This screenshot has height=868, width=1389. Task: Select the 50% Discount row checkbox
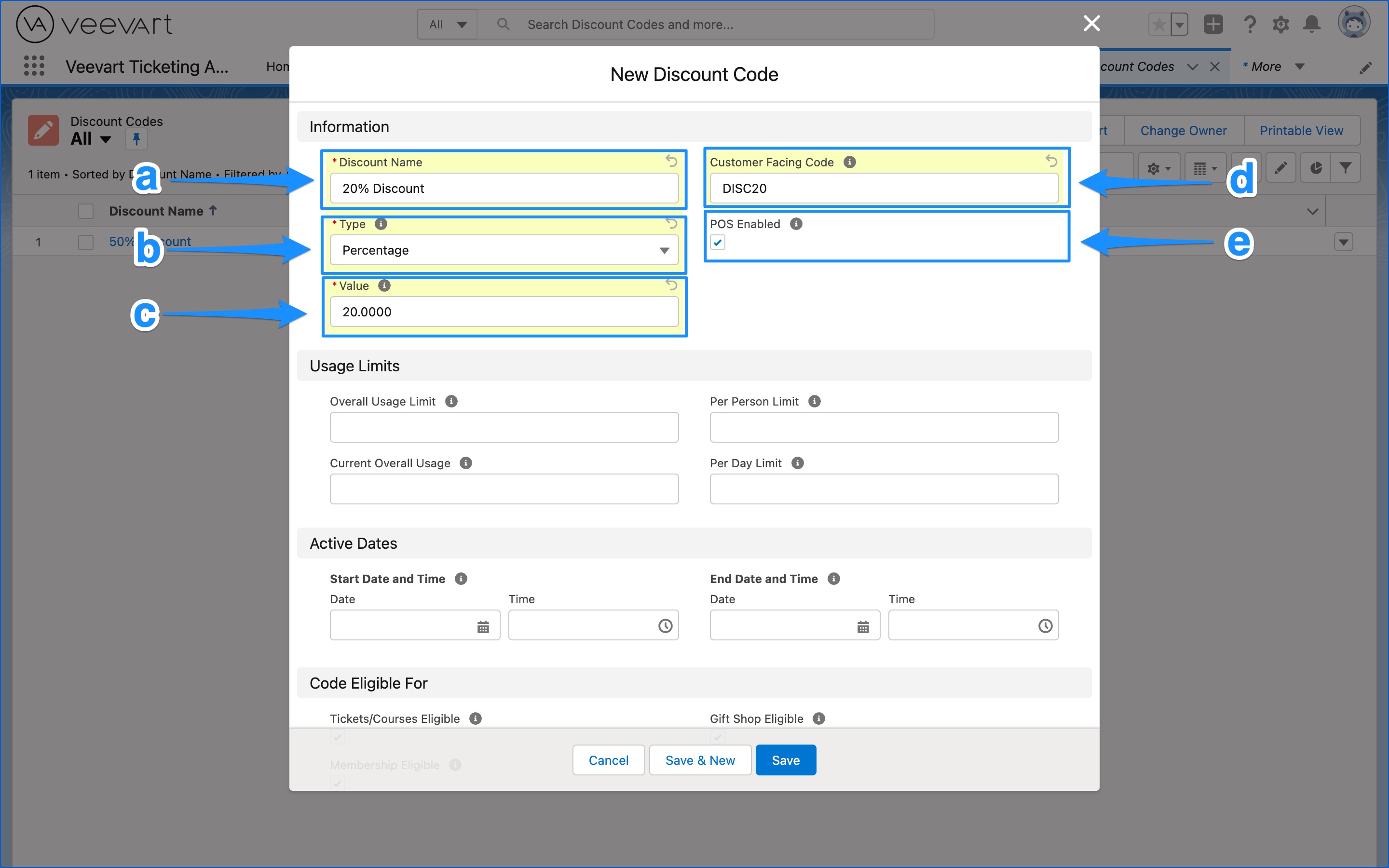coord(85,242)
